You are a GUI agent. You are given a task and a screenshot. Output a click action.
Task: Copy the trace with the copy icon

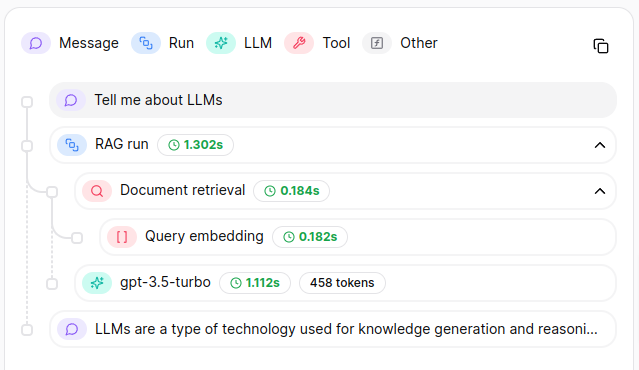point(601,46)
